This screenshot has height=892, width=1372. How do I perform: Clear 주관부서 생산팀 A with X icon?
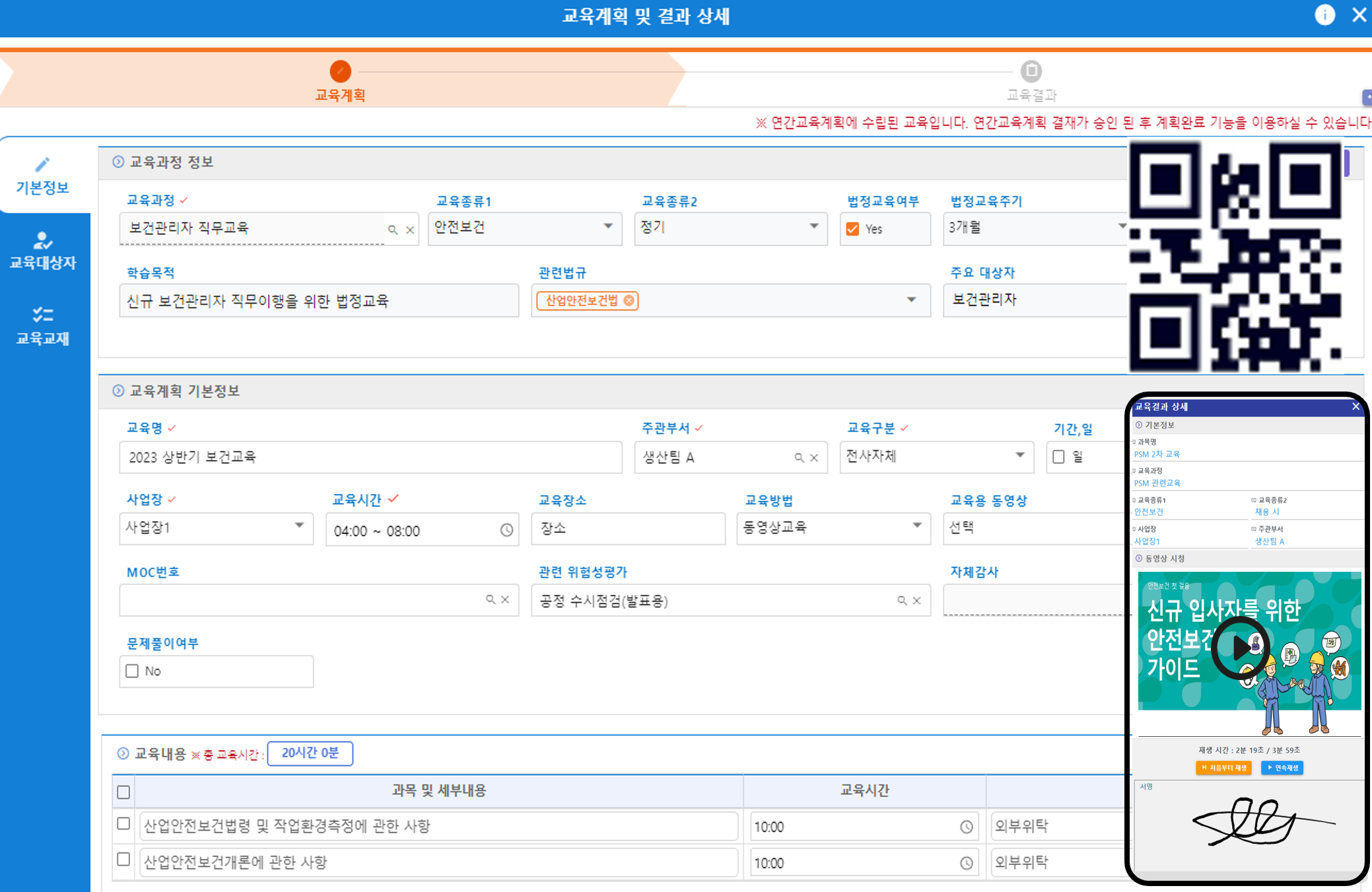pos(814,458)
